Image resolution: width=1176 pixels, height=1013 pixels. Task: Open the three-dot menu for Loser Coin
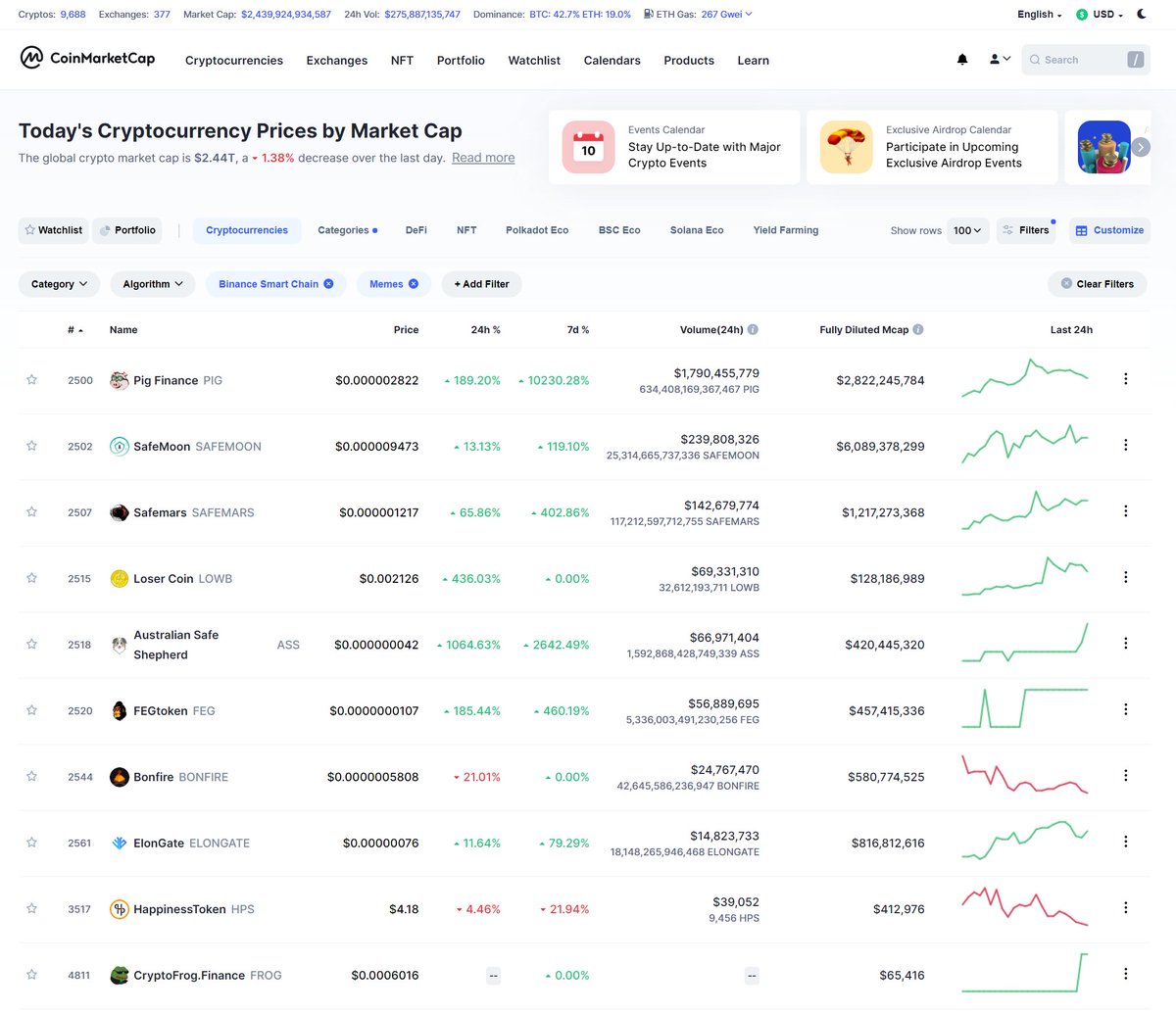[1125, 577]
